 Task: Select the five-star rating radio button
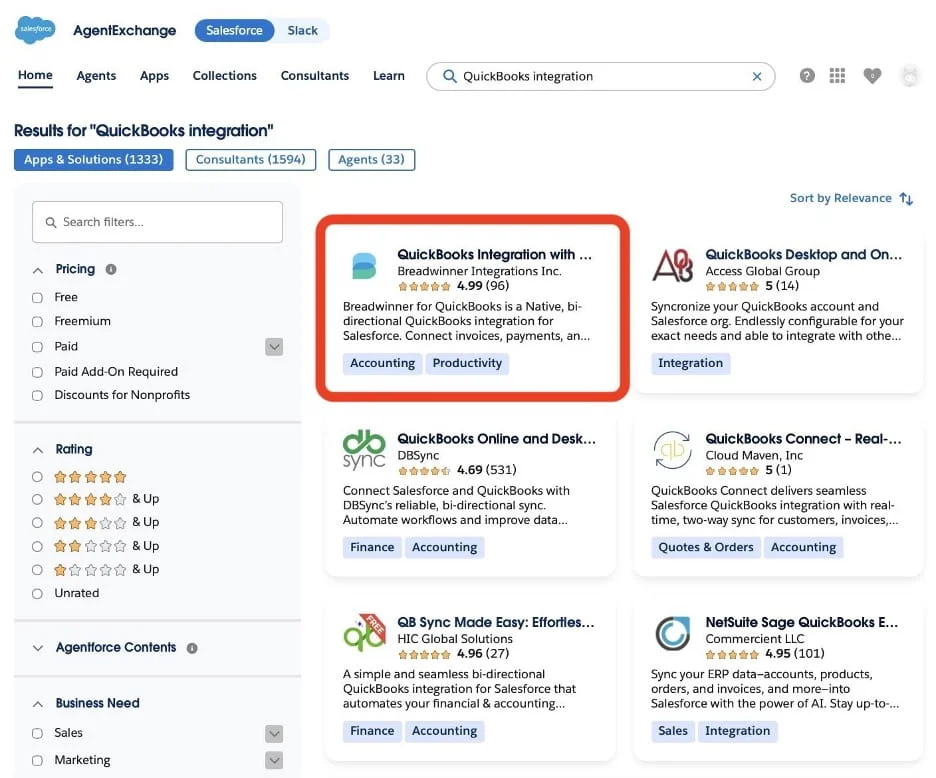pos(37,476)
